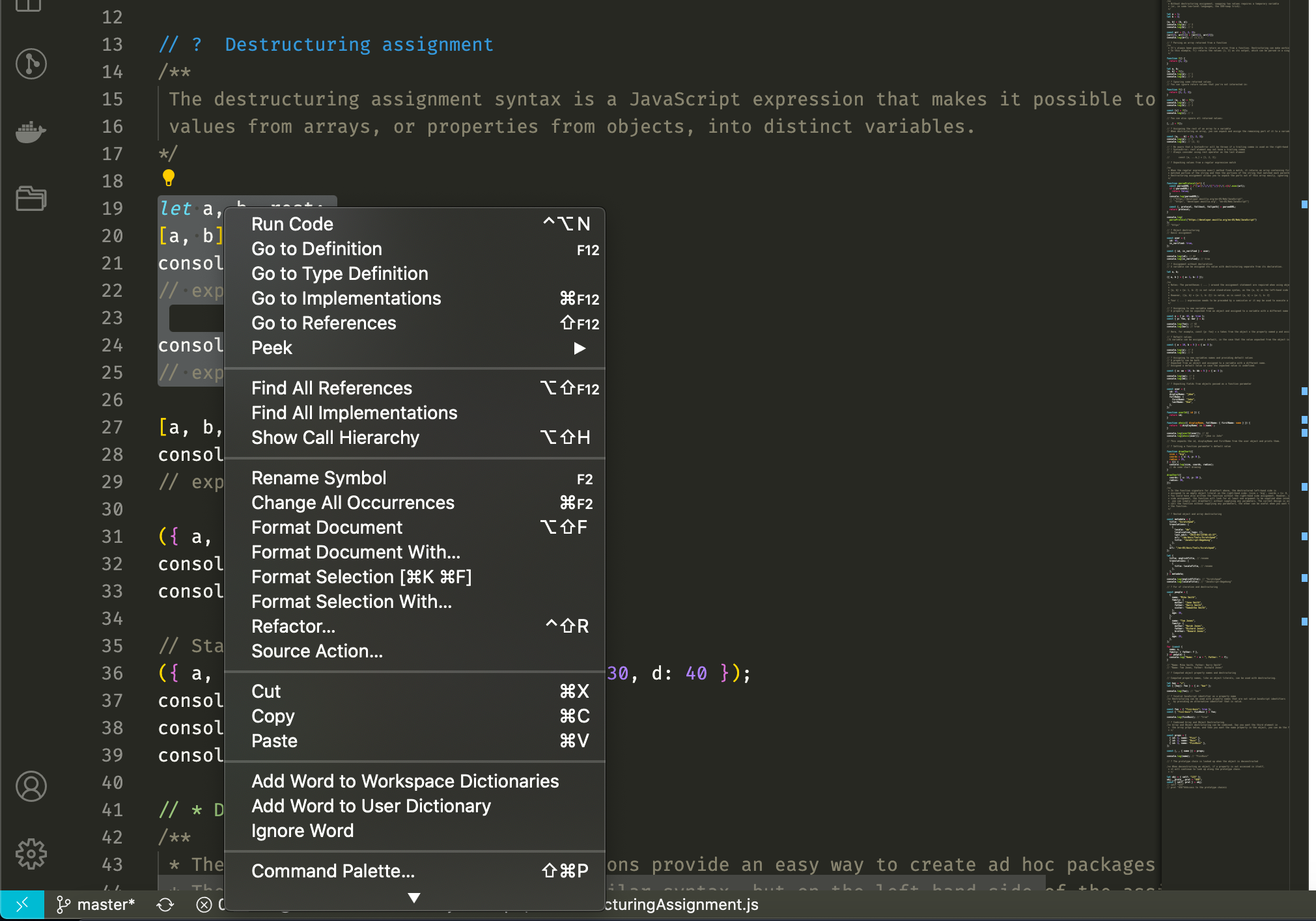Open the Project Manager folder icon

[31, 199]
